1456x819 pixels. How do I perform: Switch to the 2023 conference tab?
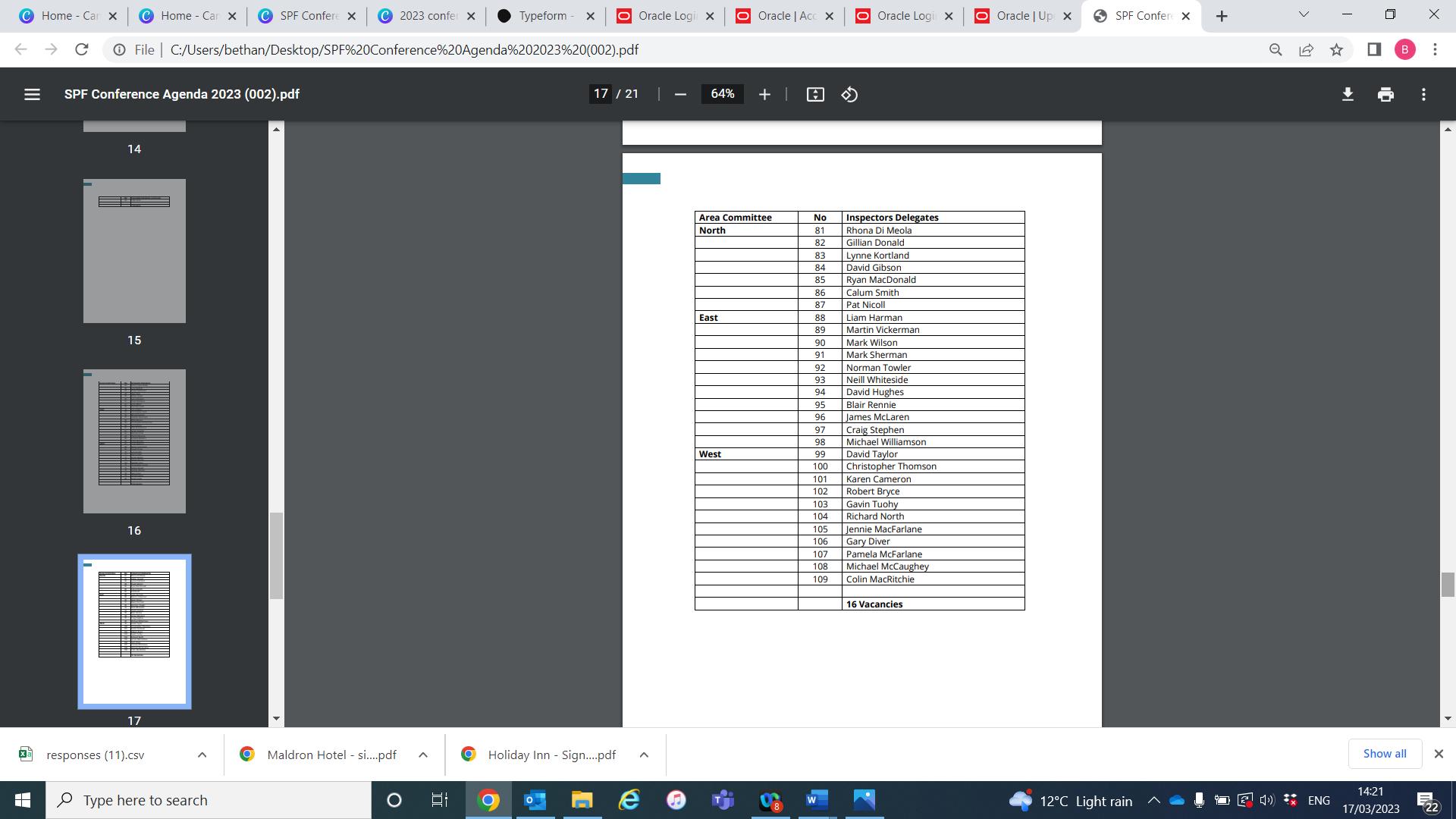click(426, 16)
